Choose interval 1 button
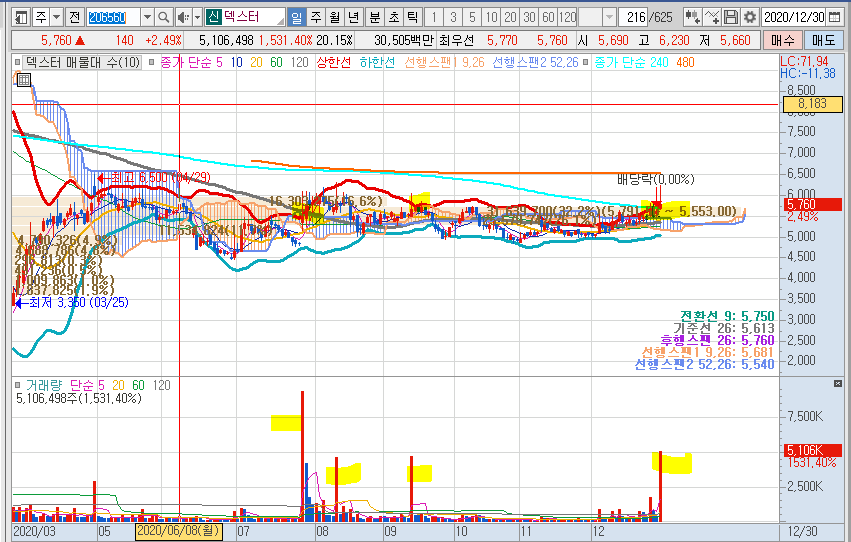 pos(434,18)
